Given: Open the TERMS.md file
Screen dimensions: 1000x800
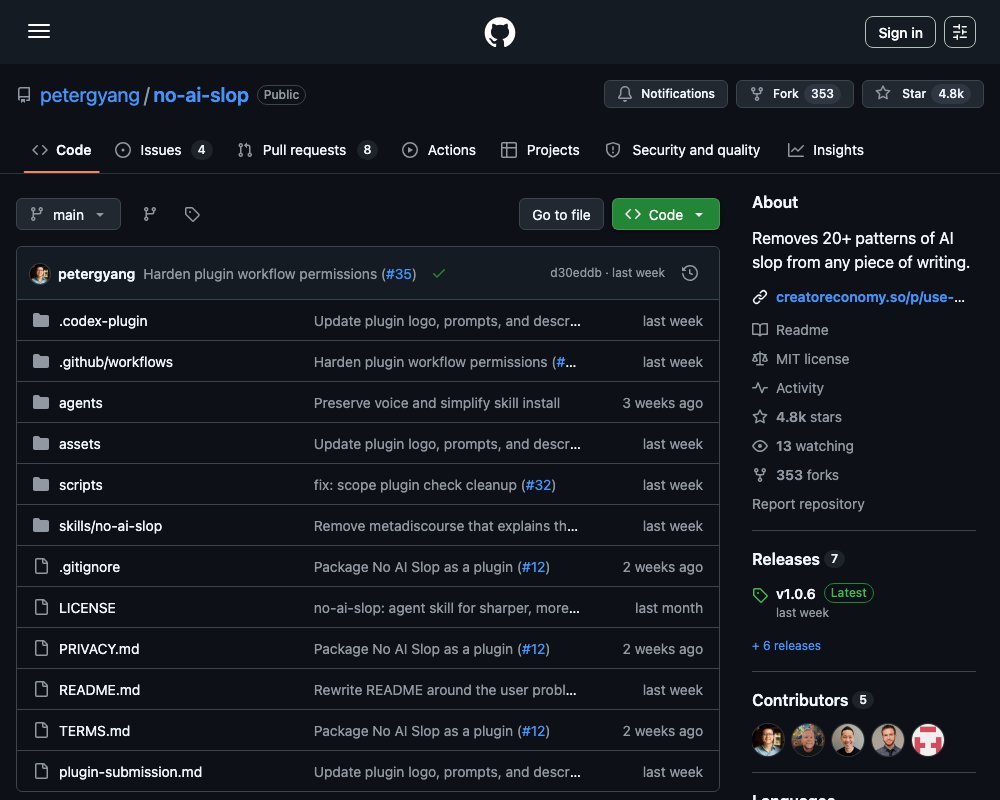Looking at the screenshot, I should tap(94, 730).
